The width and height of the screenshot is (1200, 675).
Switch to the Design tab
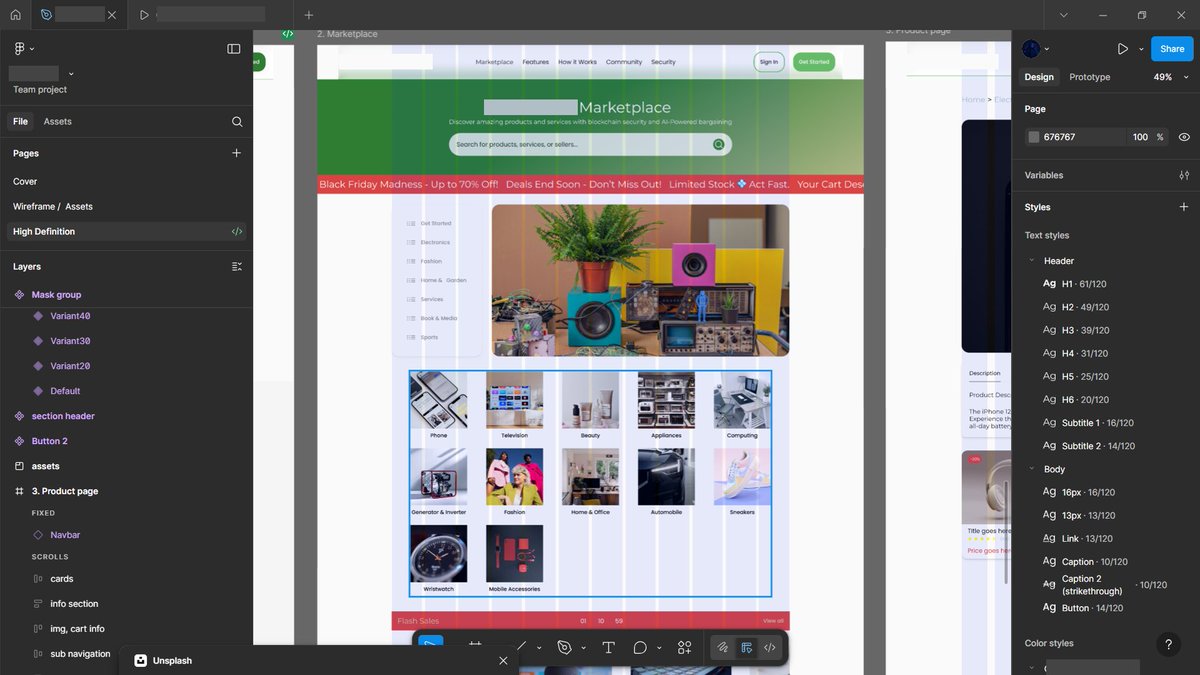point(1039,77)
